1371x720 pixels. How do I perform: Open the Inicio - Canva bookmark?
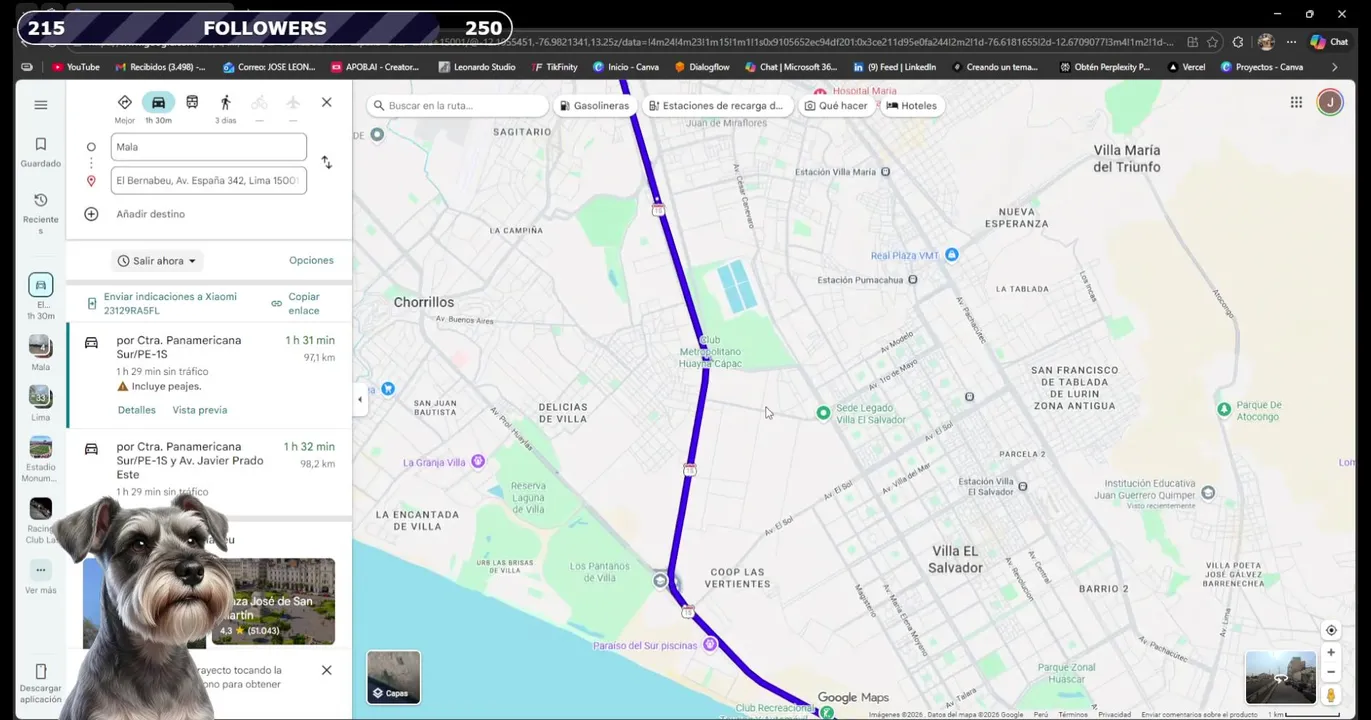click(x=626, y=67)
